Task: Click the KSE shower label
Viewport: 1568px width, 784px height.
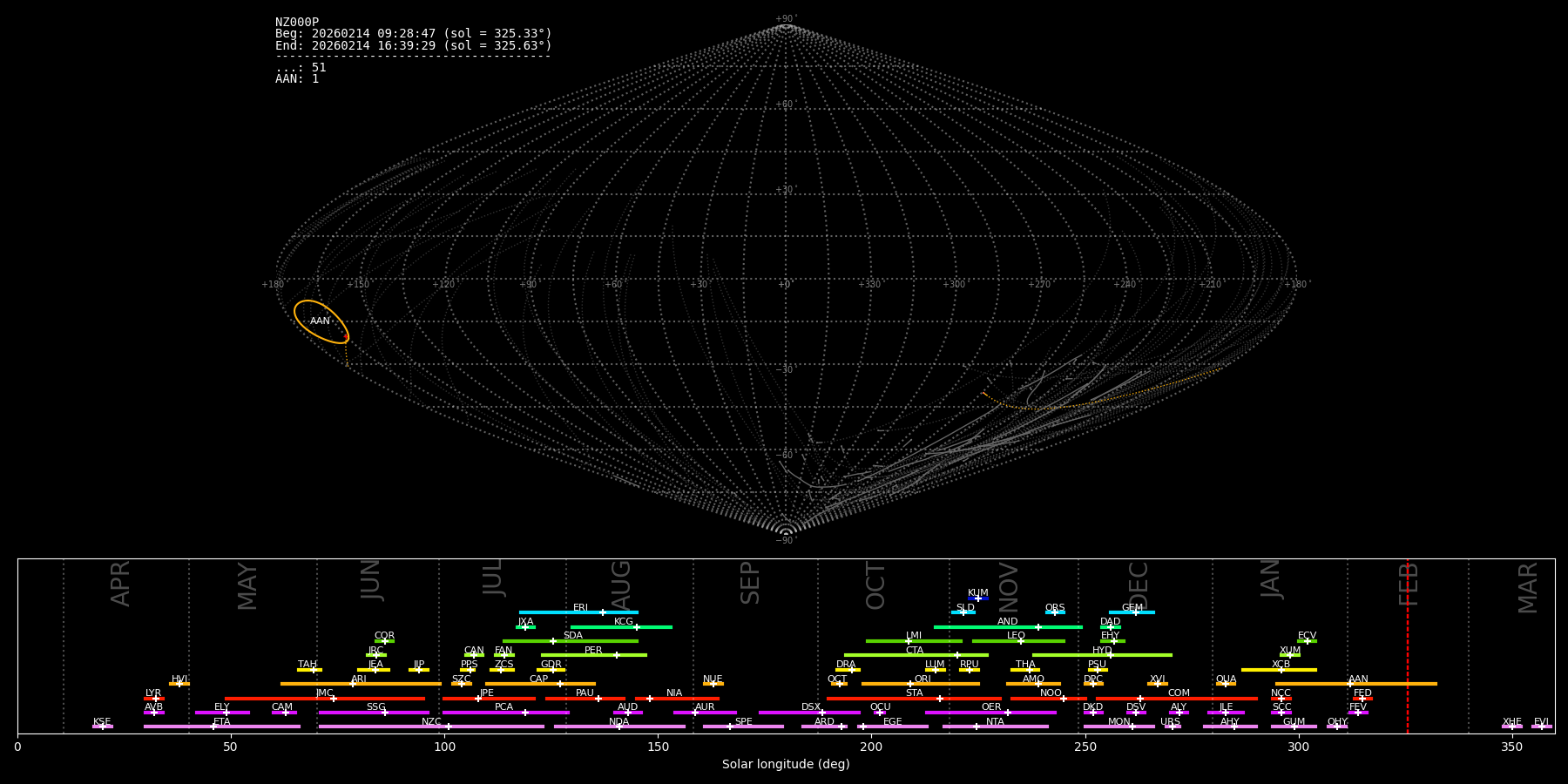Action: (102, 722)
